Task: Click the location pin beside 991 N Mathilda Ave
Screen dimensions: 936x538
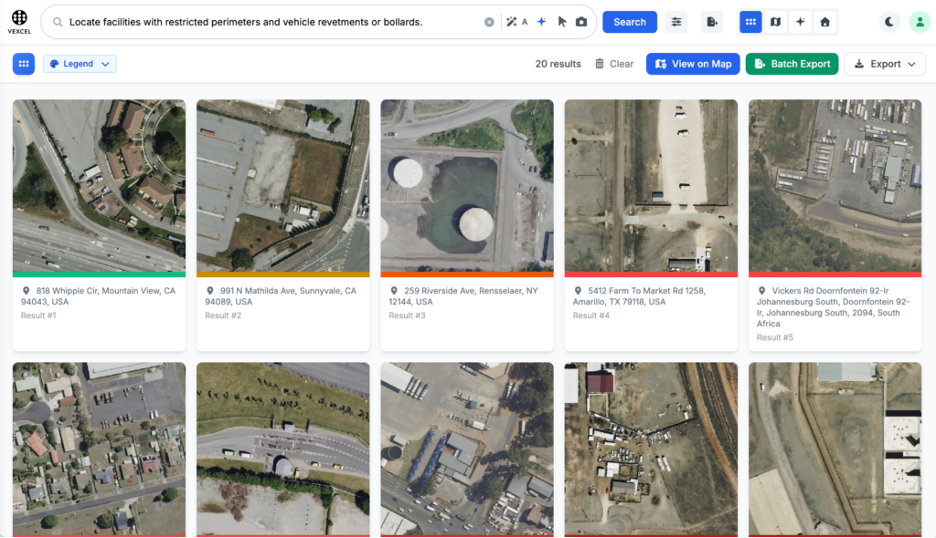Action: (210, 291)
